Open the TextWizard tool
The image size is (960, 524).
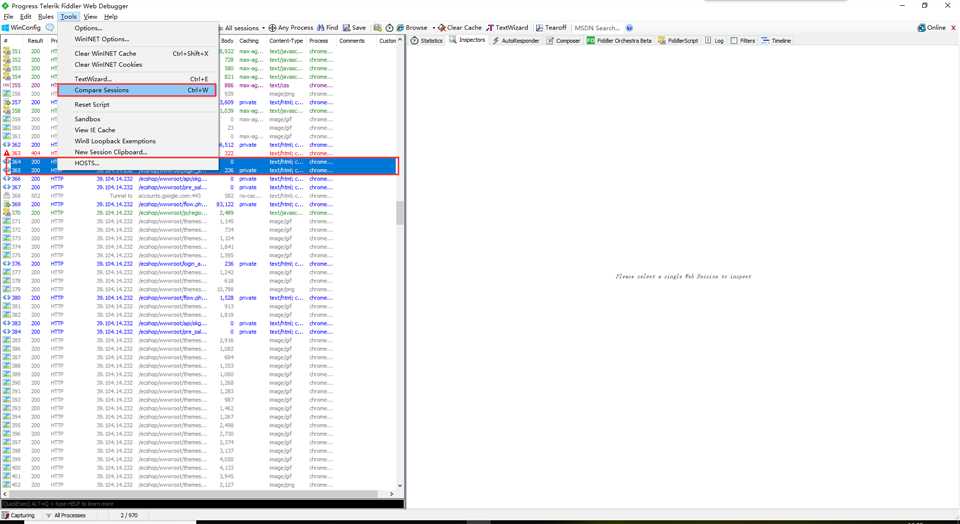(x=507, y=28)
